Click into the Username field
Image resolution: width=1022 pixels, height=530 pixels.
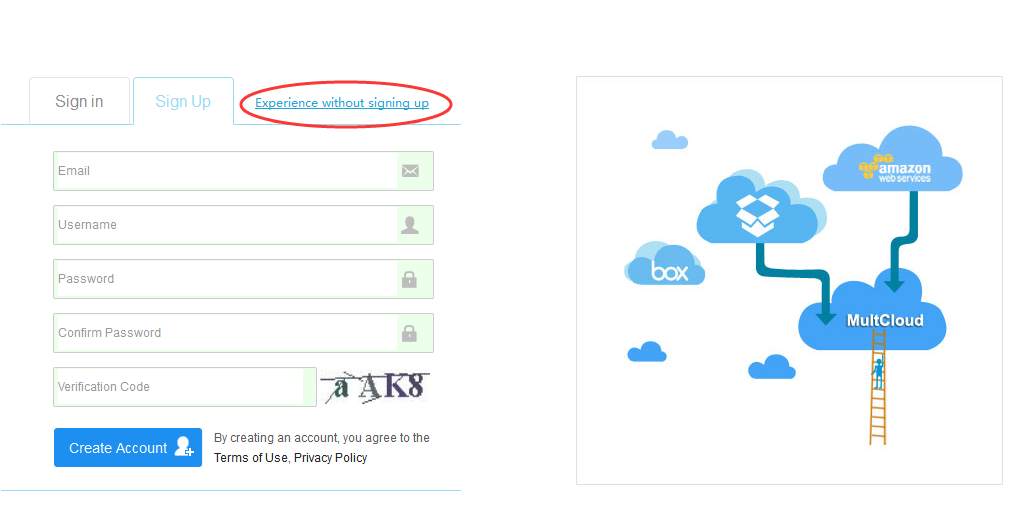tap(243, 225)
